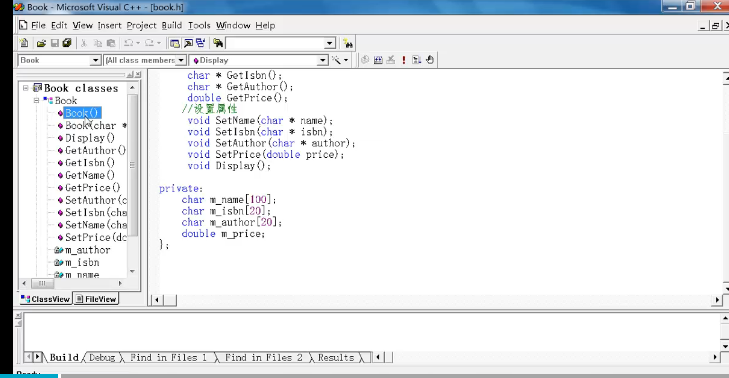Image resolution: width=729 pixels, height=378 pixels.
Task: Click the Insert/Remove Breakpoint hand icon
Action: [x=430, y=60]
